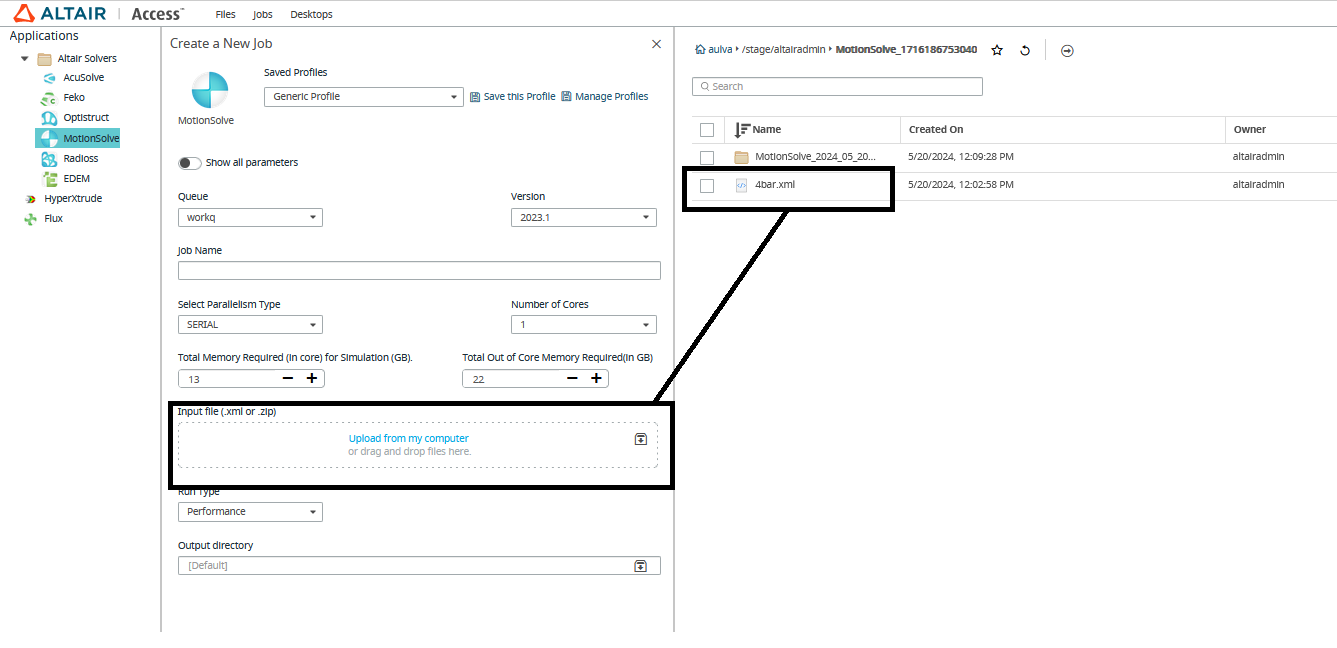Select AcuSolve in the Applications tree
The image size is (1337, 648).
83,77
